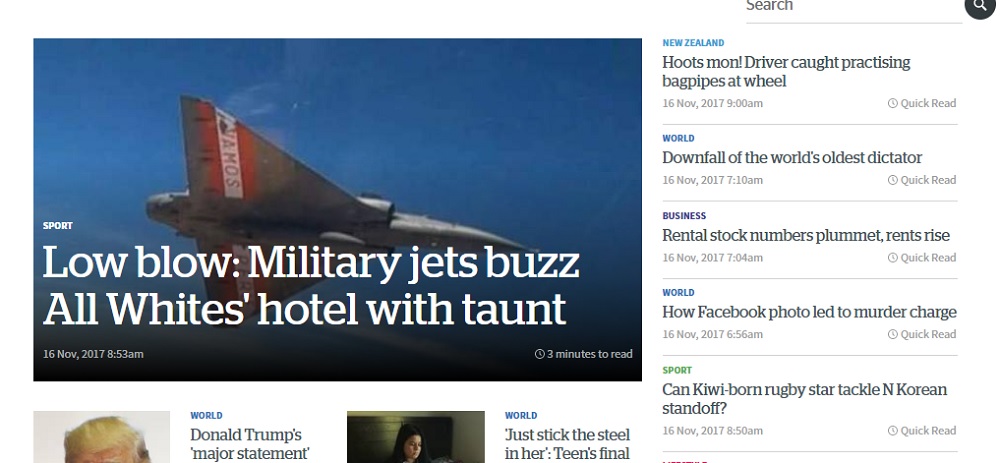Open 'Donald Trump's major statement' headline

point(249,445)
